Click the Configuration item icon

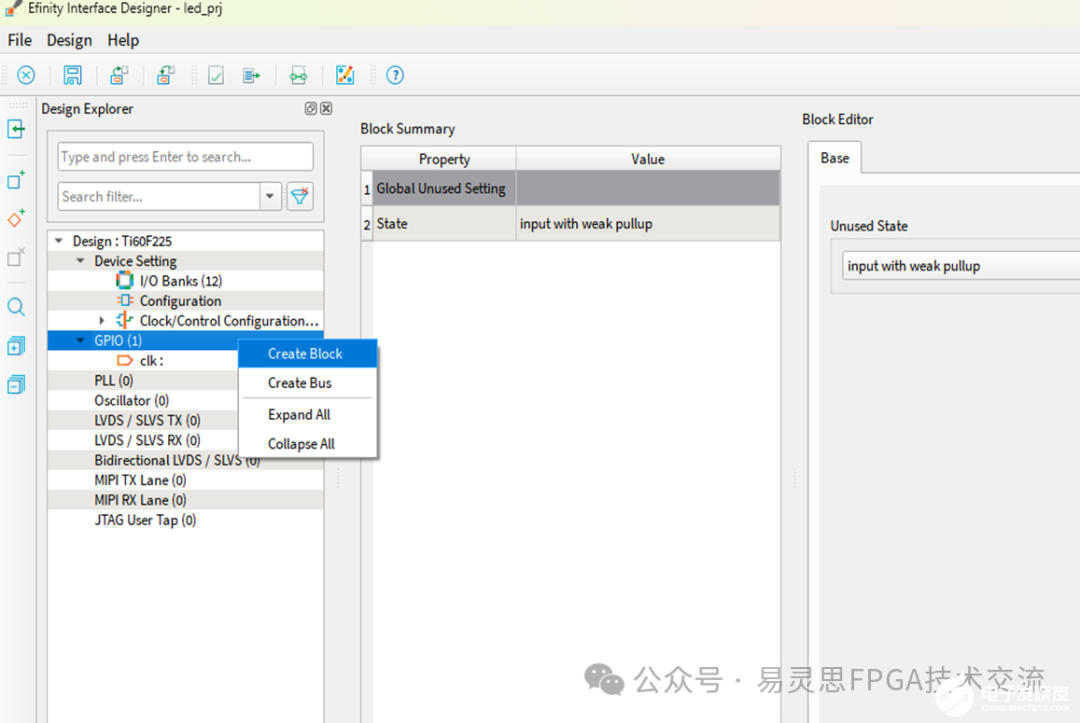[125, 300]
